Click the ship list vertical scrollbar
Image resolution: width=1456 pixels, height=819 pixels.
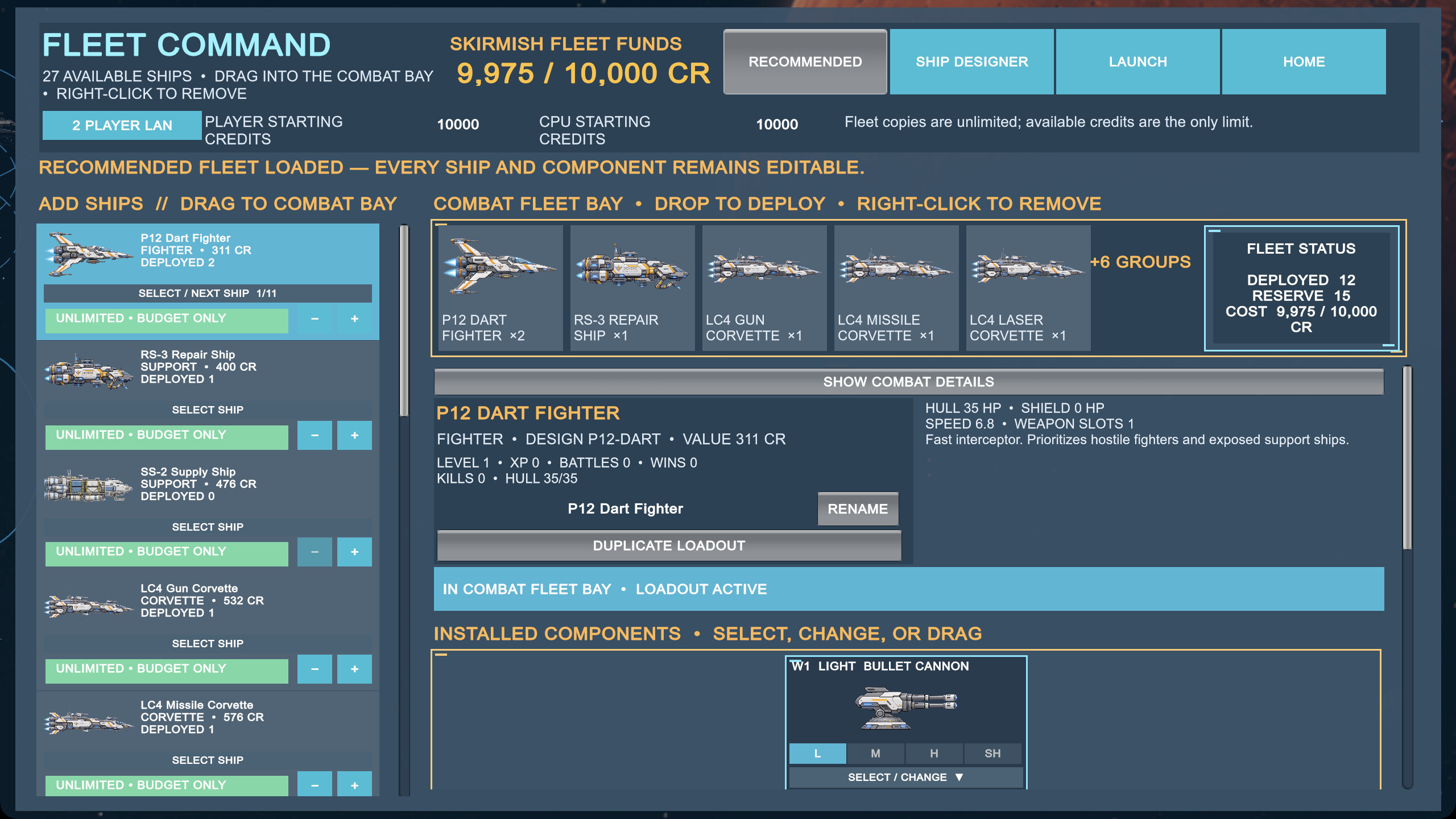coord(404,321)
